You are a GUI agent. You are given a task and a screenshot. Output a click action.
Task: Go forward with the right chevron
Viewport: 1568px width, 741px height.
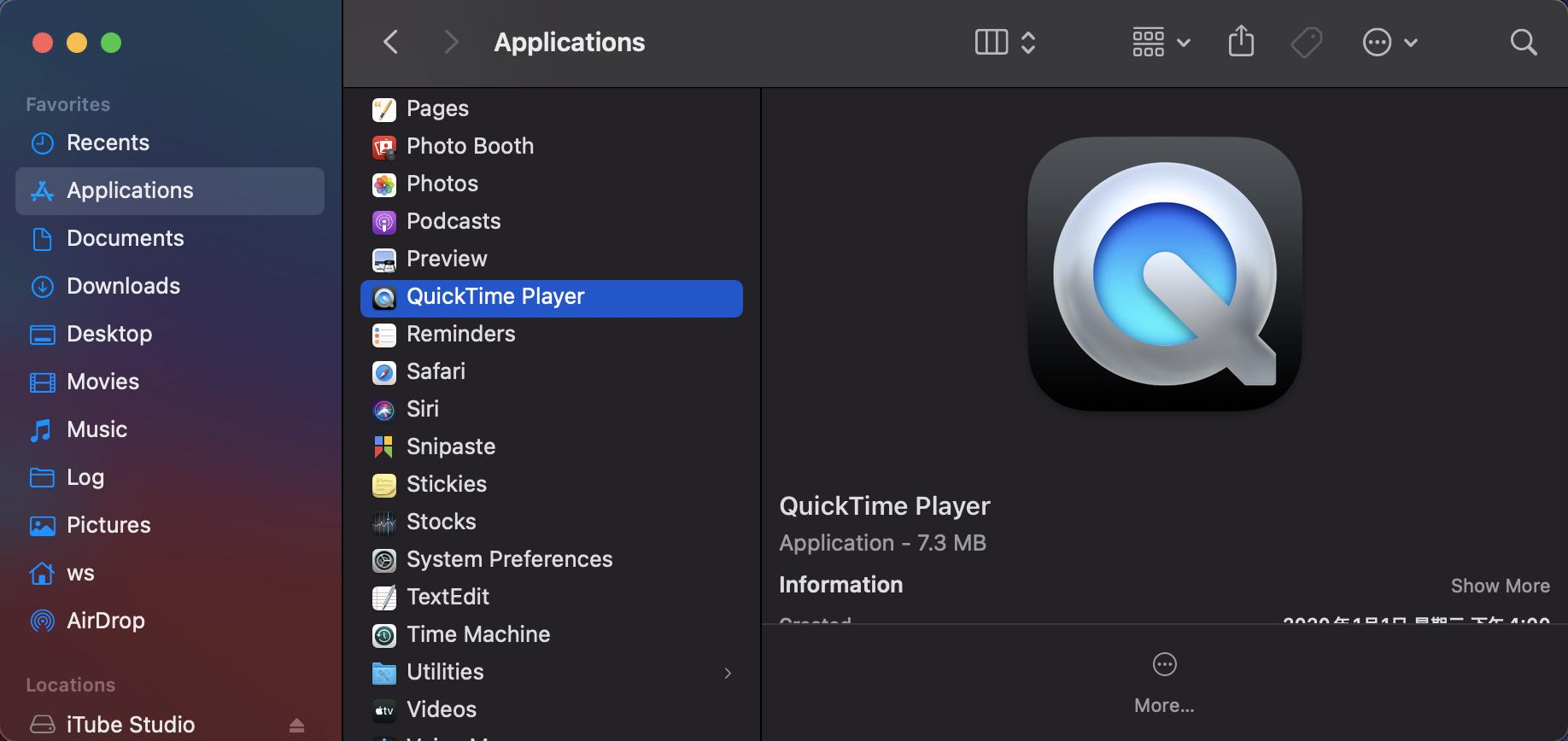tap(452, 42)
